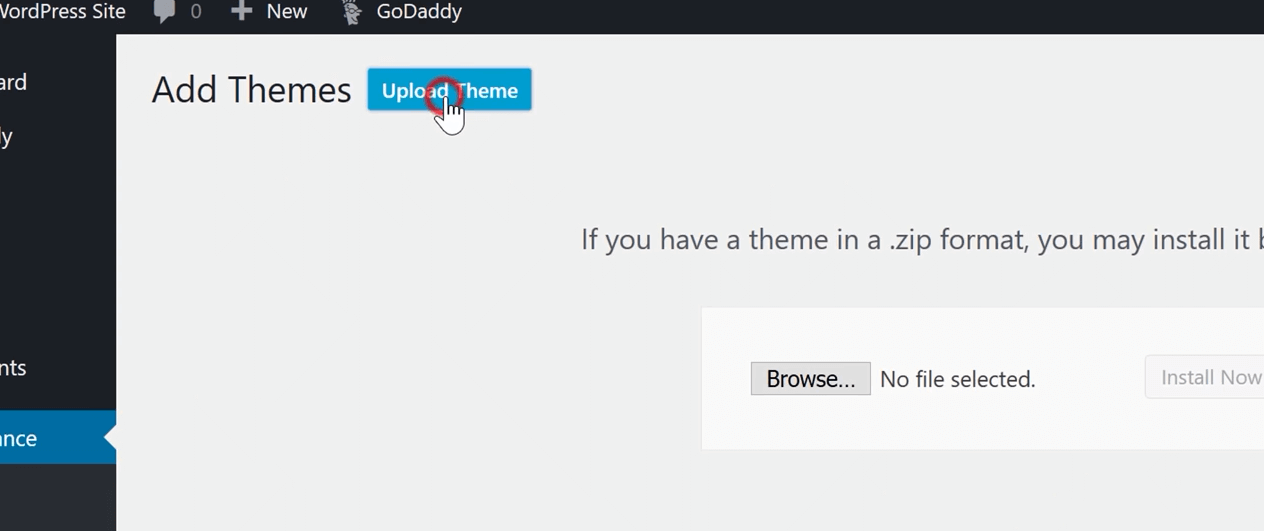The image size is (1264, 531).
Task: Click the Add Themes page heading
Action: 251,90
